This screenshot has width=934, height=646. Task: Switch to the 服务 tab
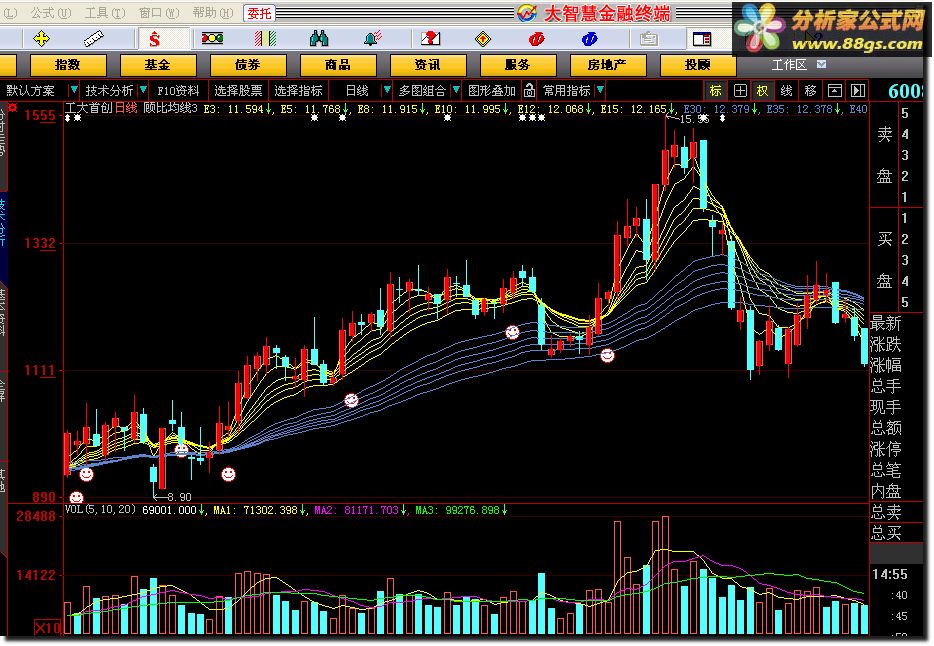click(518, 65)
